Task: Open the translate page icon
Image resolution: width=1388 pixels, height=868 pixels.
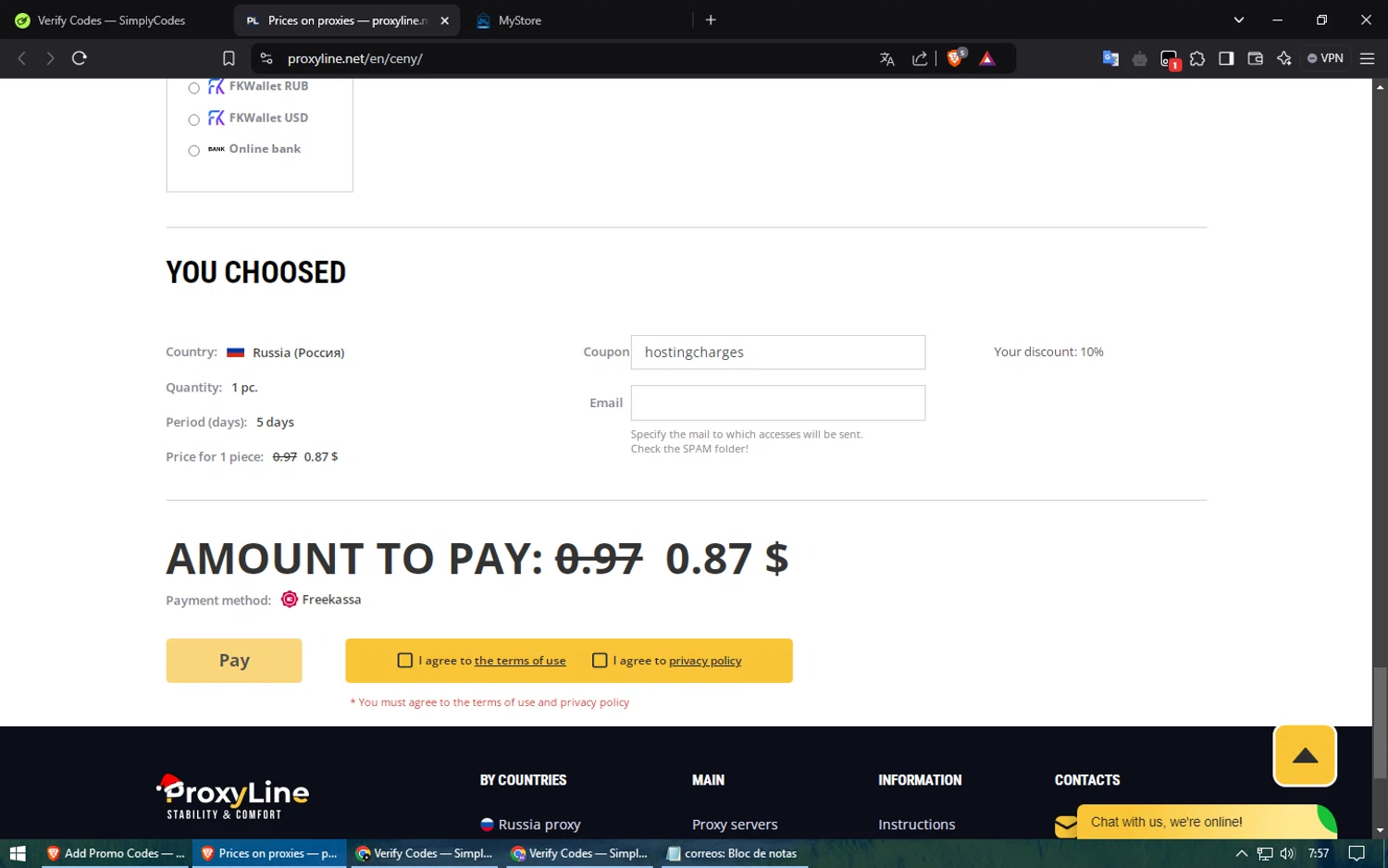Action: [x=886, y=58]
